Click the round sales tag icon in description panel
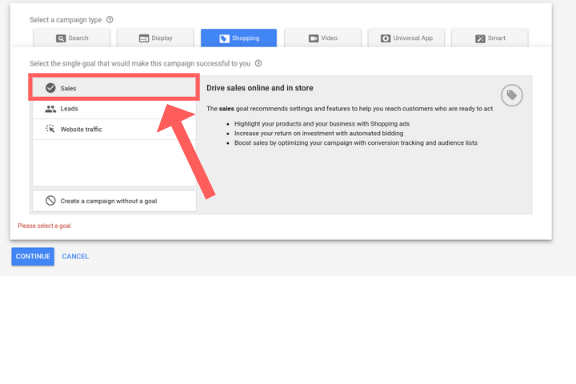This screenshot has width=576, height=384. point(512,95)
